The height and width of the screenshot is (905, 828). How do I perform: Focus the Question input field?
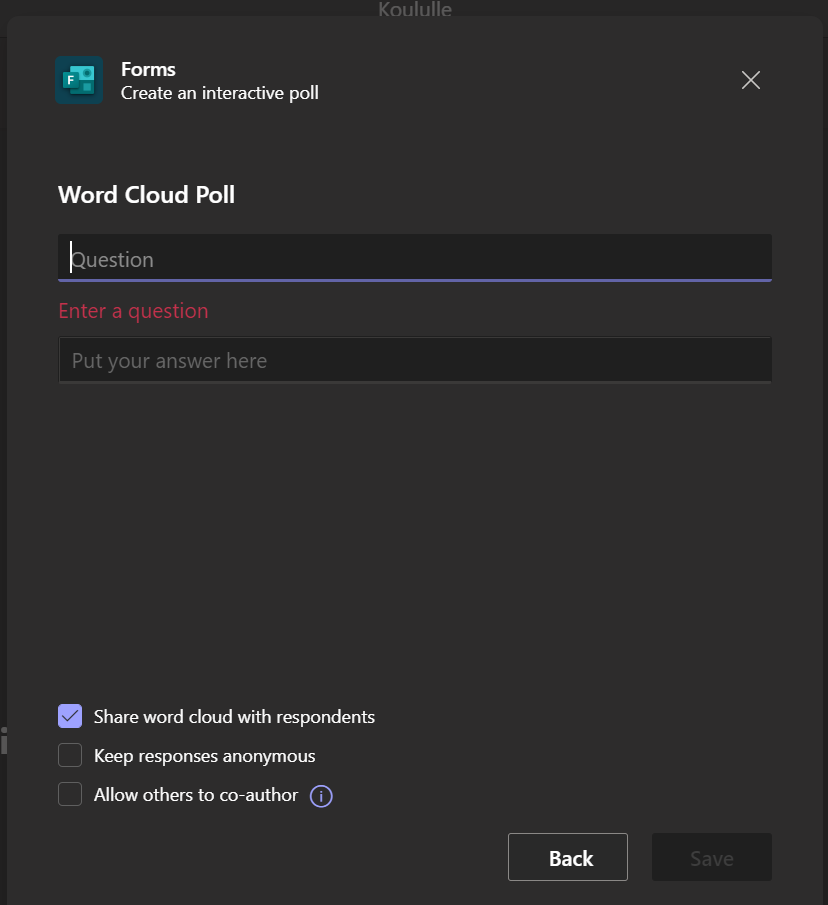point(415,258)
